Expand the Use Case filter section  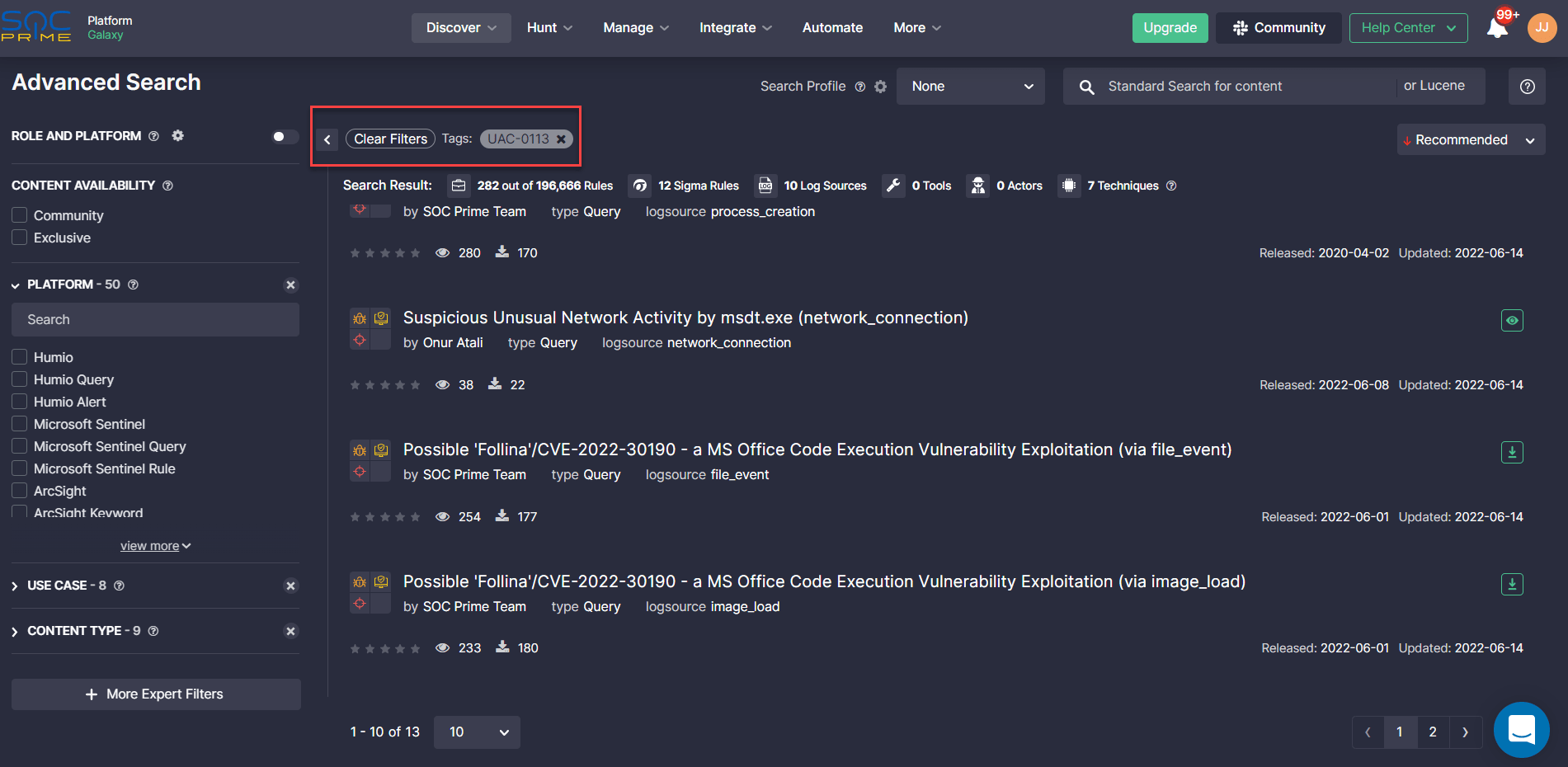tap(15, 586)
